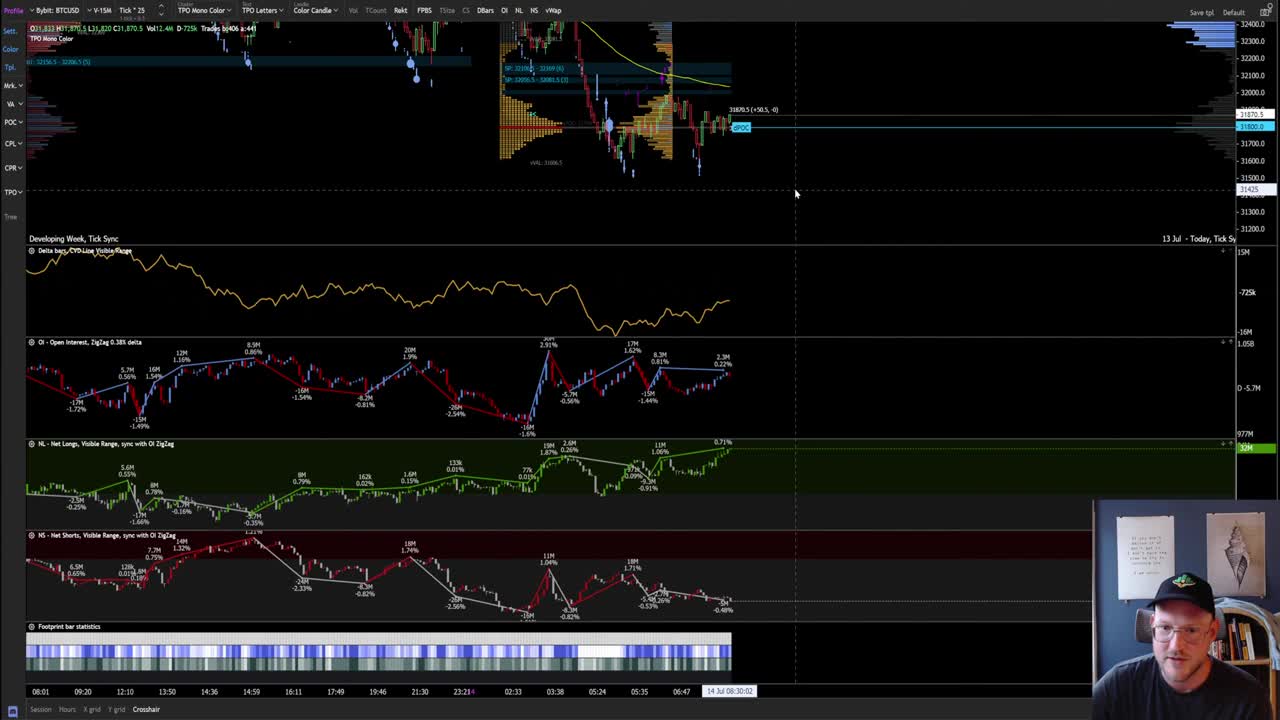Click the Discord icon in bottom bar
Viewport: 1280px width, 720px height.
(13, 710)
